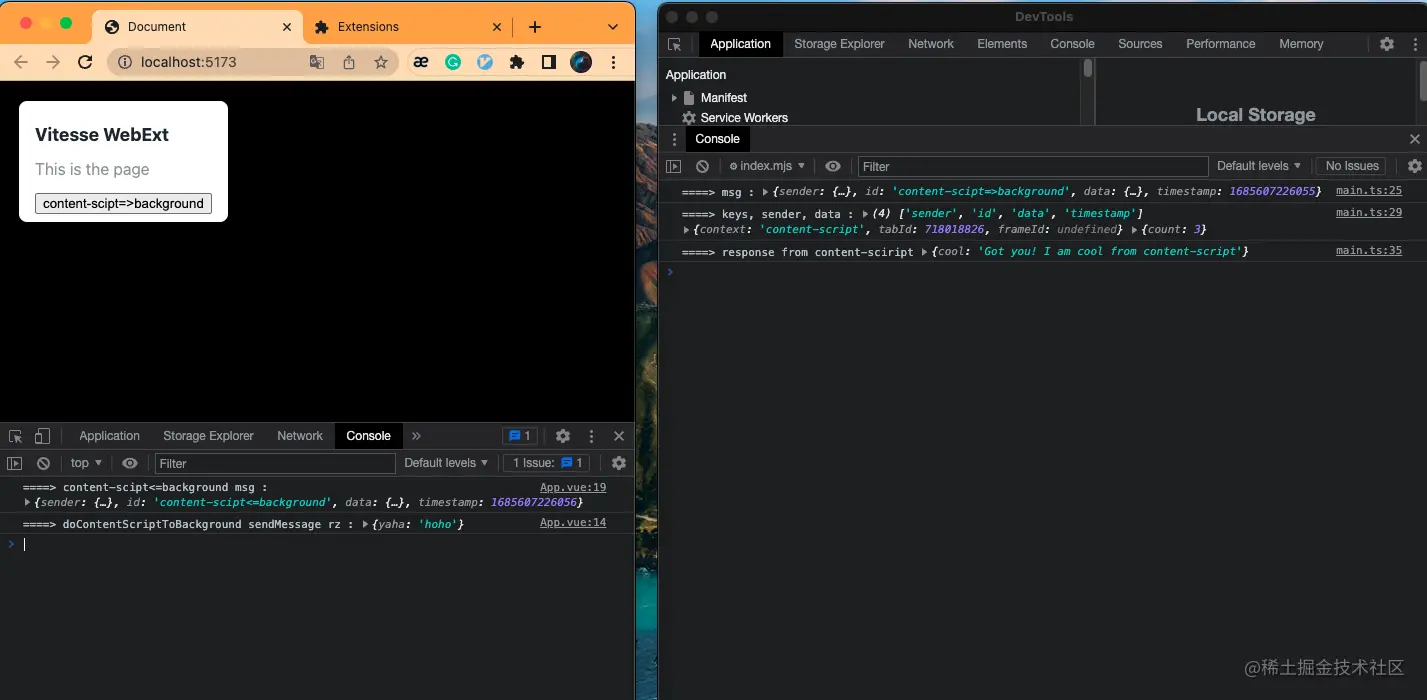Close the Console drawer in DevTools window

pos(1414,139)
